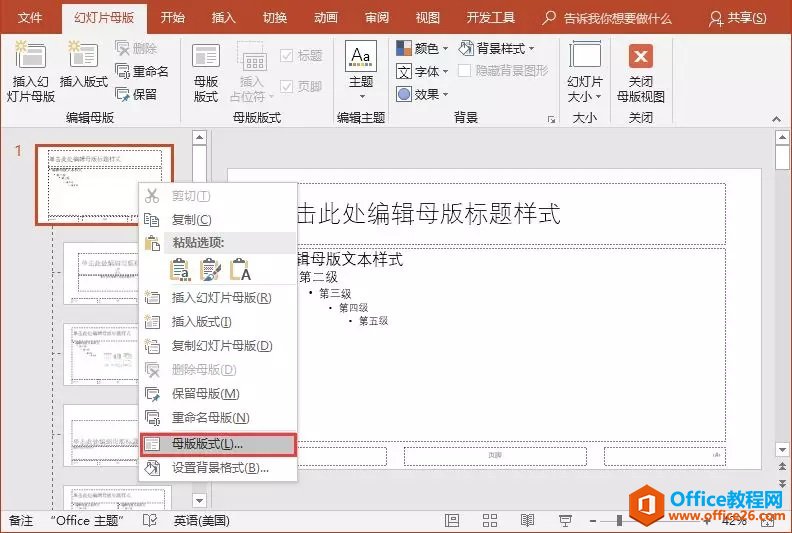This screenshot has width=792, height=533.
Task: Open Master Layout (母版版式) ribbon button
Action: click(x=206, y=72)
